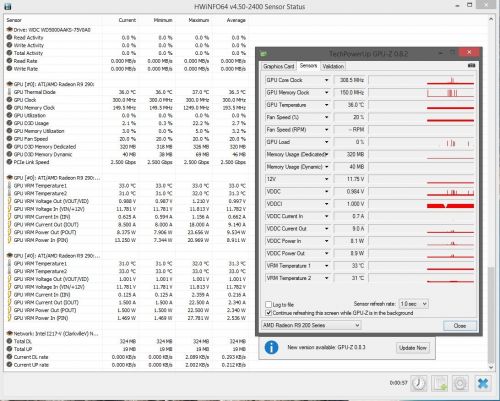Click the icon next to Write Rate

pyautogui.click(x=9, y=68)
